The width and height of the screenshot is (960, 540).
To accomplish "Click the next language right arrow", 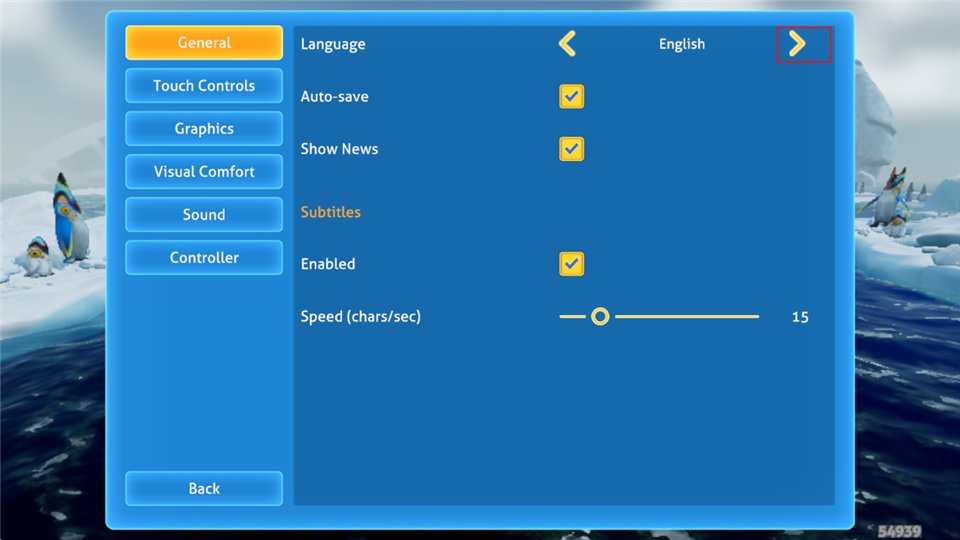I will (x=797, y=44).
